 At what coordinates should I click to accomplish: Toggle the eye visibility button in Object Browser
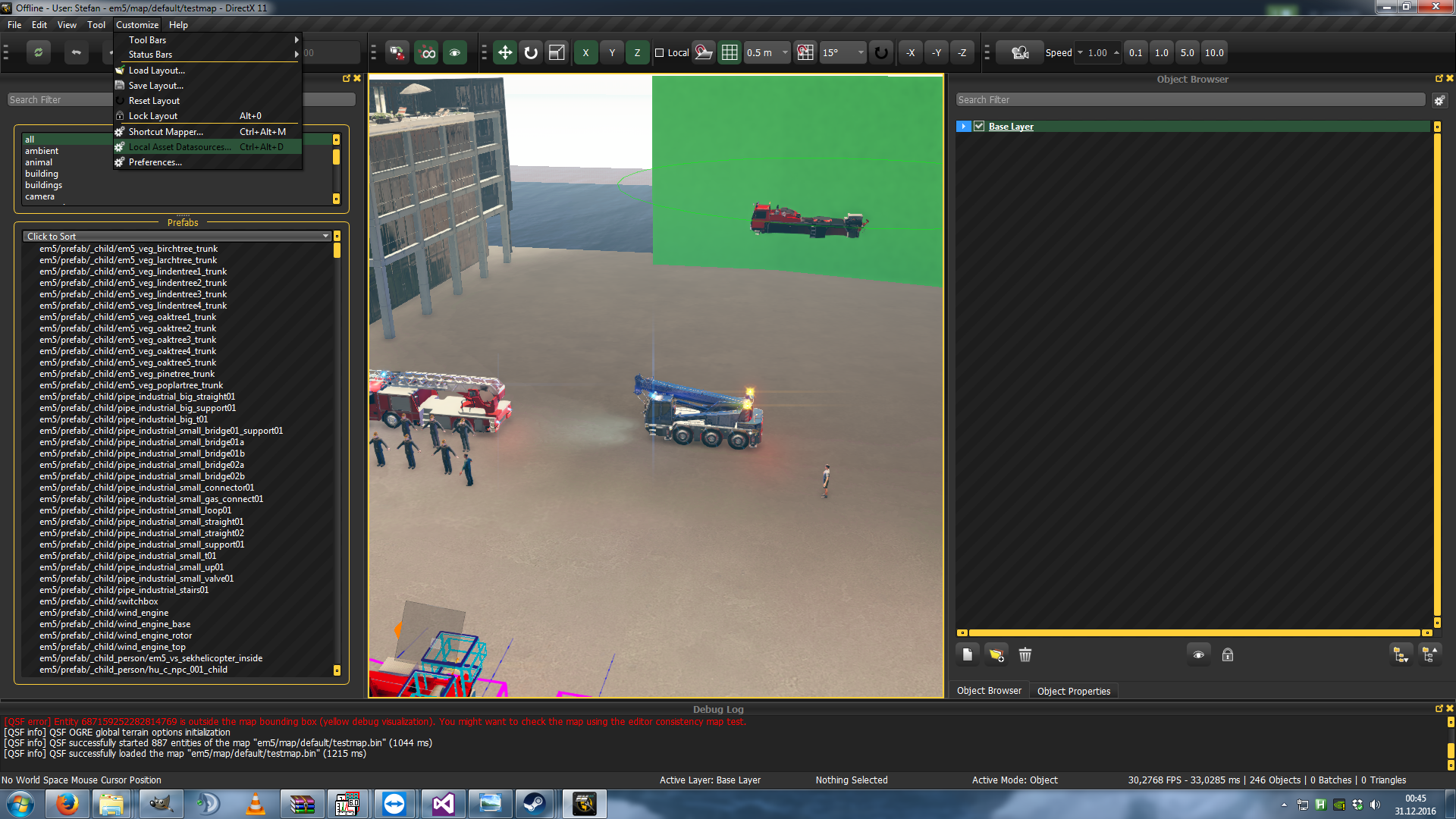(1198, 654)
